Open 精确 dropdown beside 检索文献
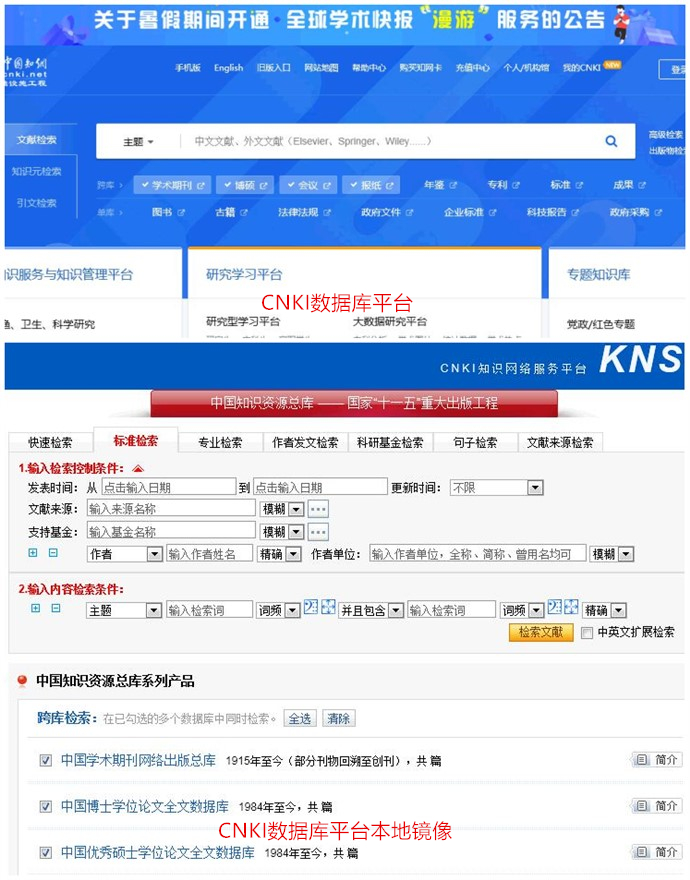The width and height of the screenshot is (690, 880). [604, 610]
